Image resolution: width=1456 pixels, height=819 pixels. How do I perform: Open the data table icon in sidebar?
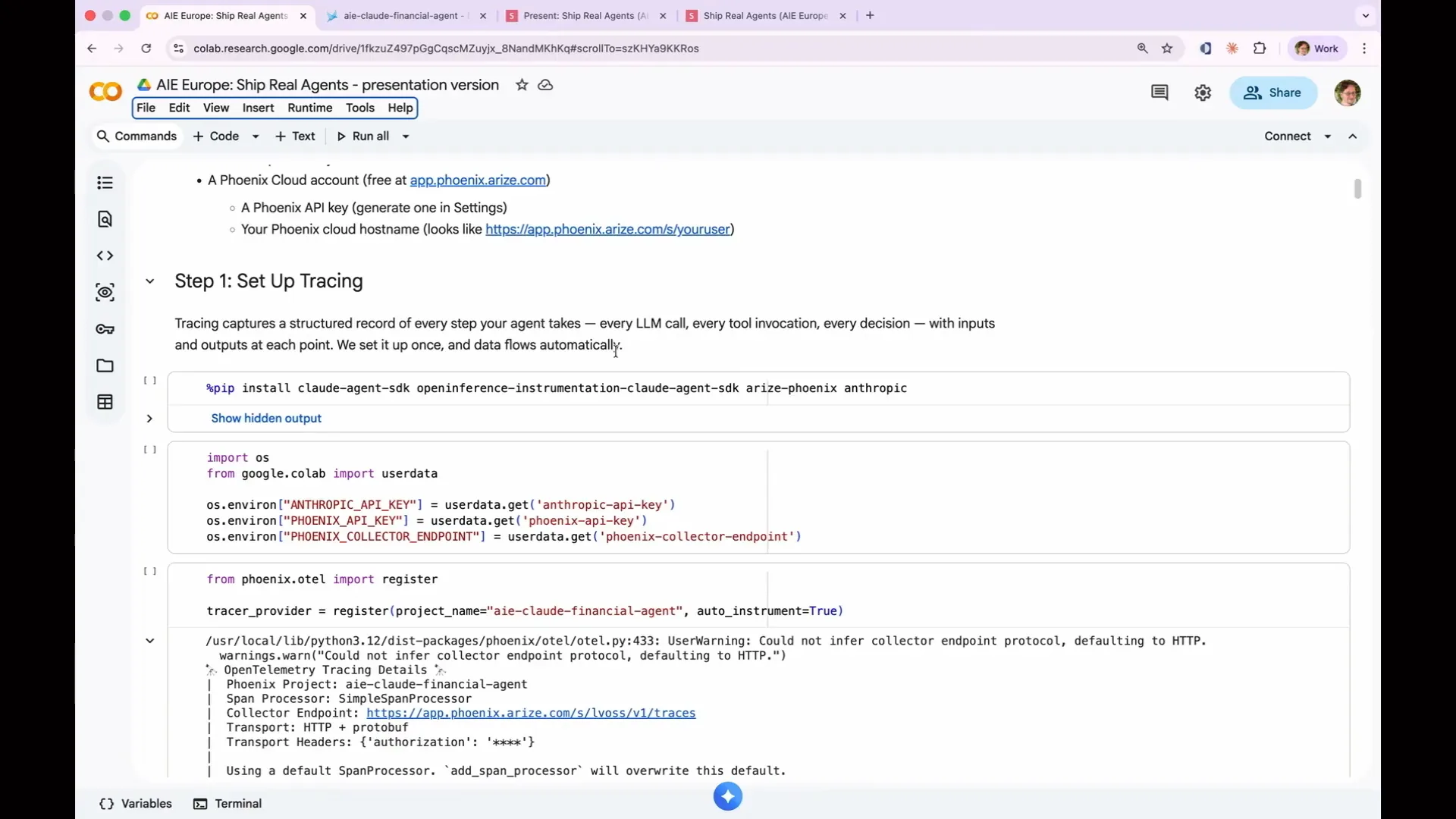105,402
